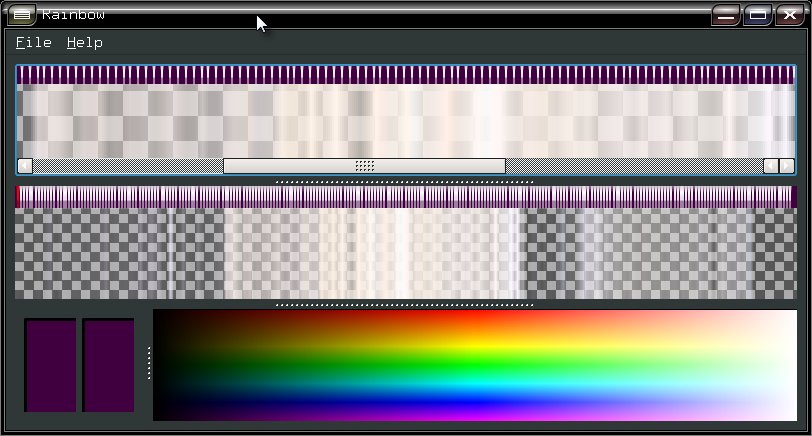Open the Help menu
The height and width of the screenshot is (436, 812).
point(85,43)
